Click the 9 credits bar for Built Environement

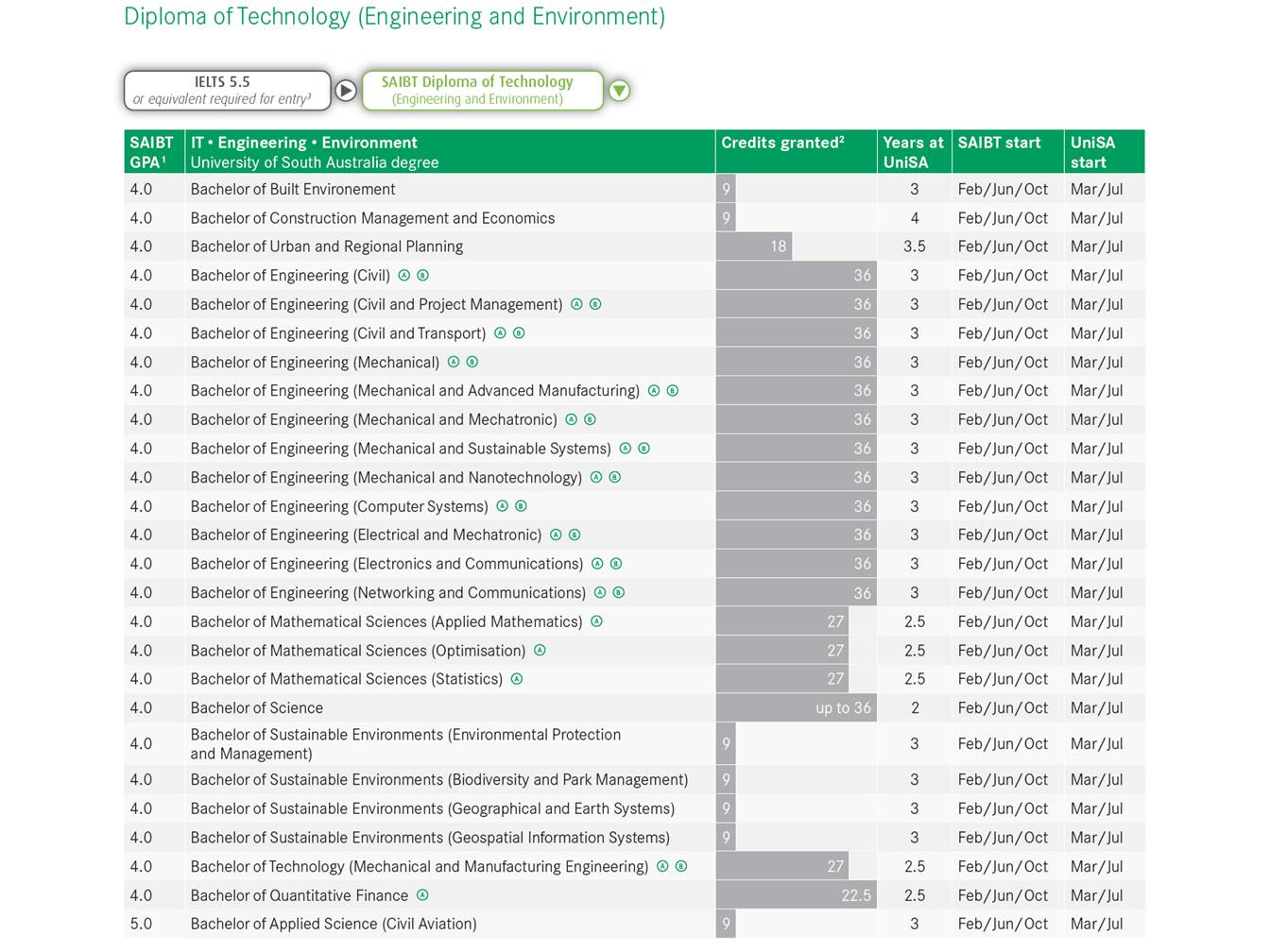pyautogui.click(x=726, y=189)
